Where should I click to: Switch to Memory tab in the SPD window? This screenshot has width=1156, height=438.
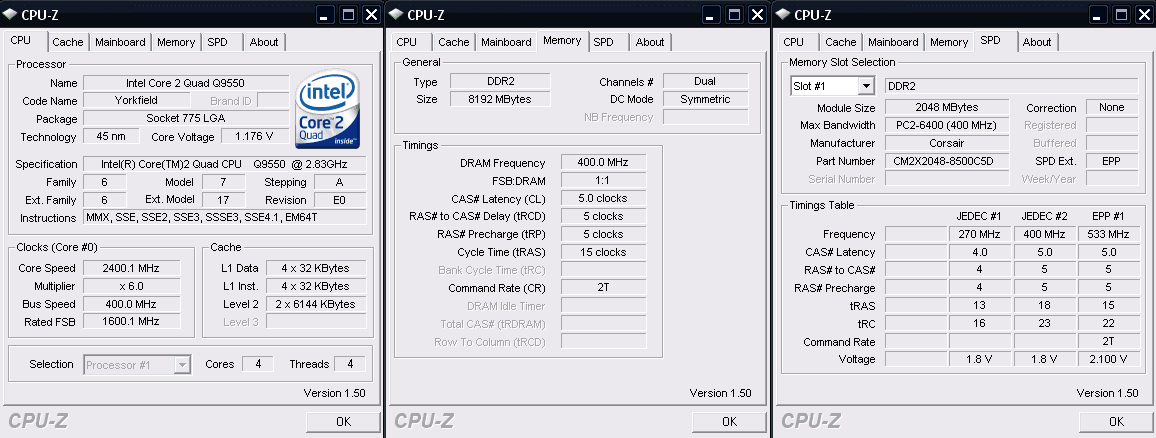tap(949, 42)
